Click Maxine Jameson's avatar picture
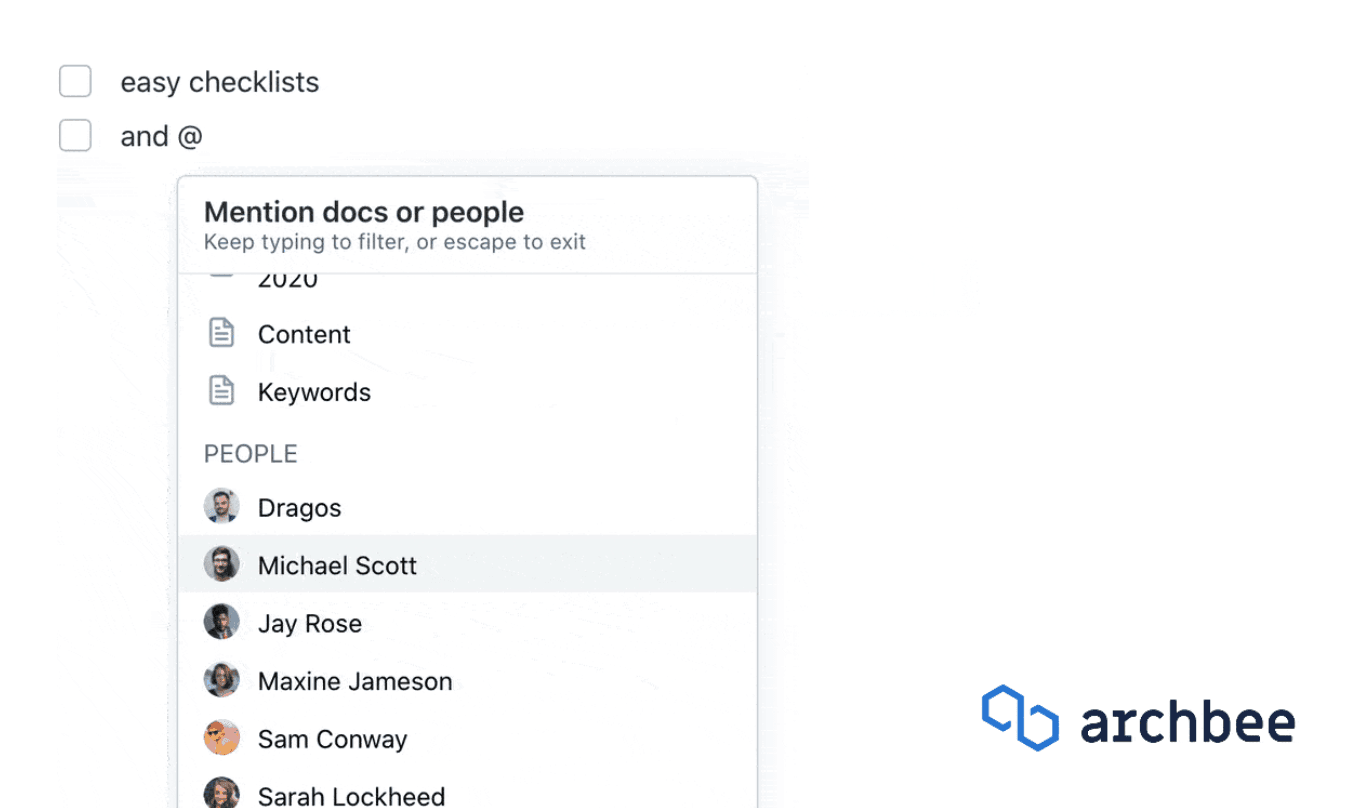Image resolution: width=1362 pixels, height=808 pixels. [x=221, y=681]
